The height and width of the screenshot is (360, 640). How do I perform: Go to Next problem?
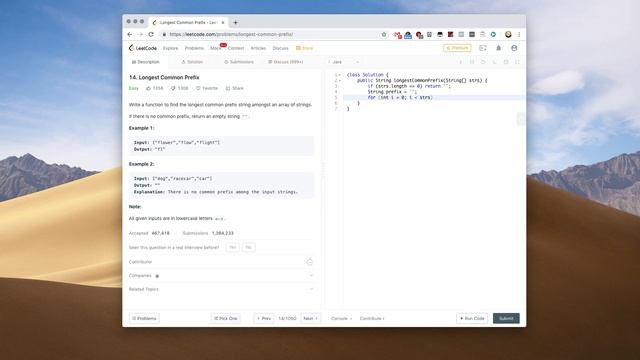[311, 318]
